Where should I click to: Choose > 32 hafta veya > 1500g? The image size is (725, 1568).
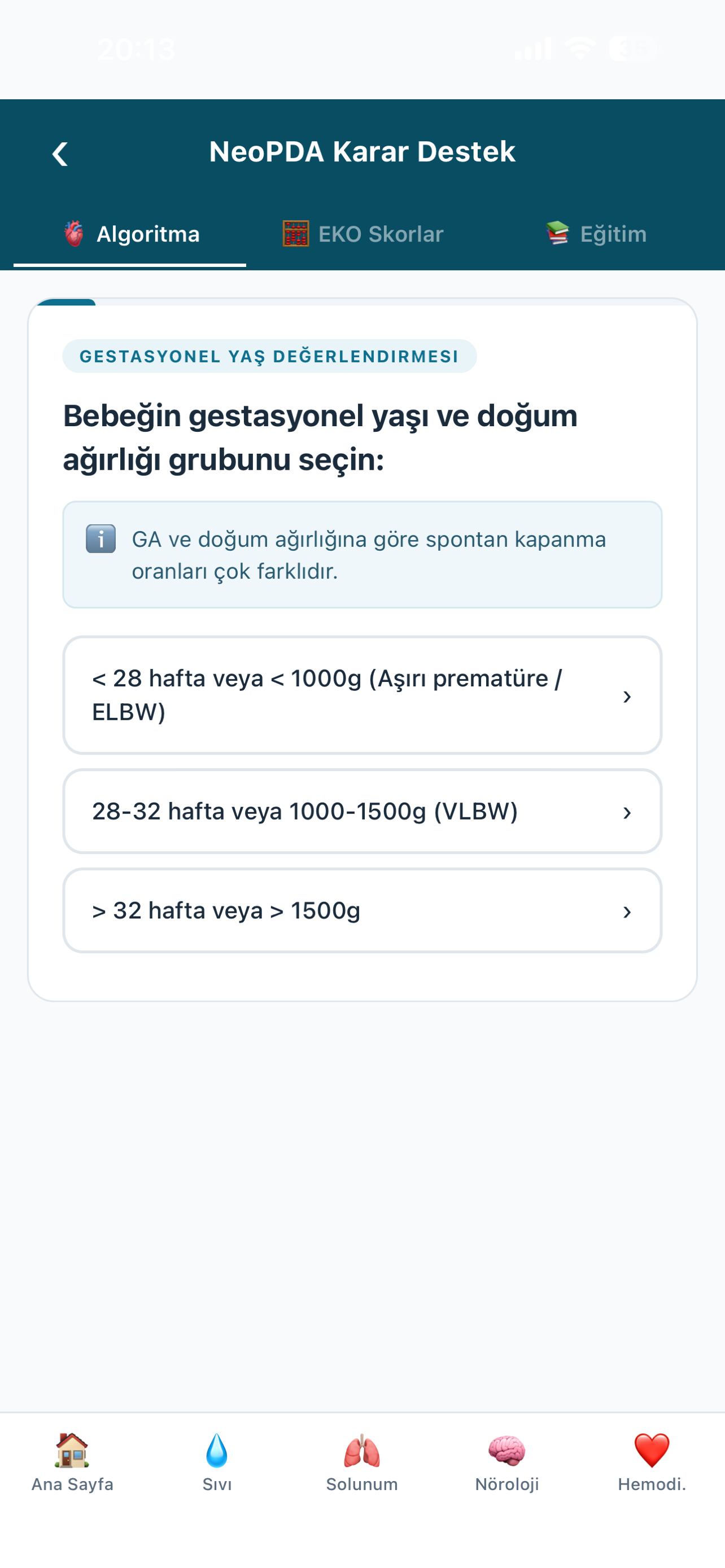(362, 910)
